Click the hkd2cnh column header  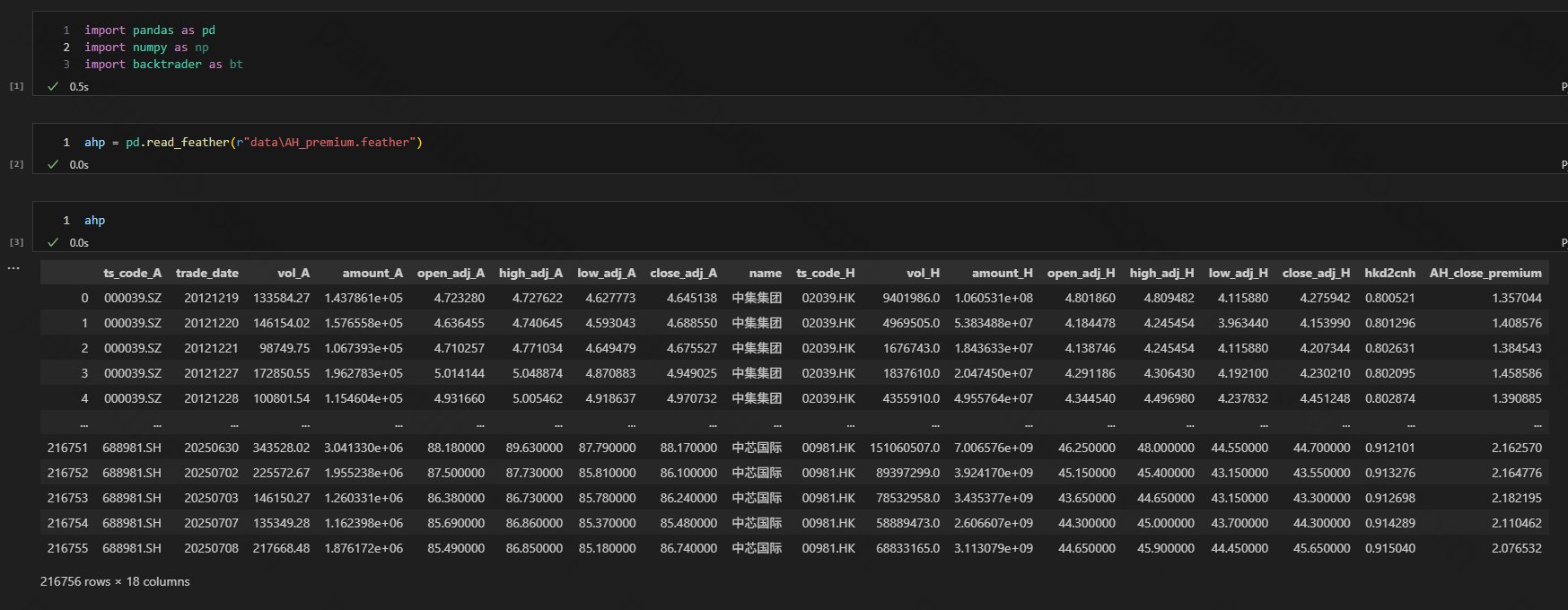pos(1389,274)
